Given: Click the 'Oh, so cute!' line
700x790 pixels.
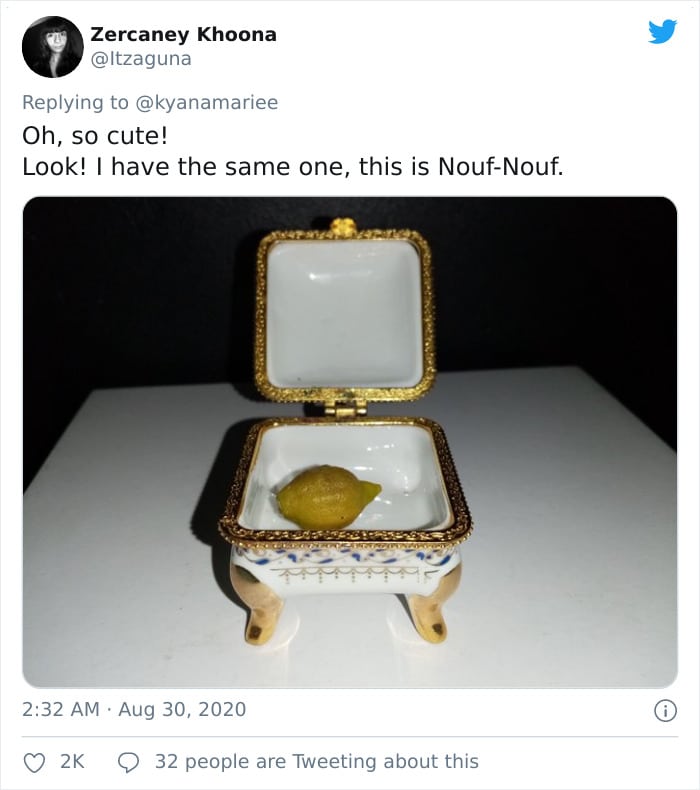Looking at the screenshot, I should pyautogui.click(x=95, y=136).
